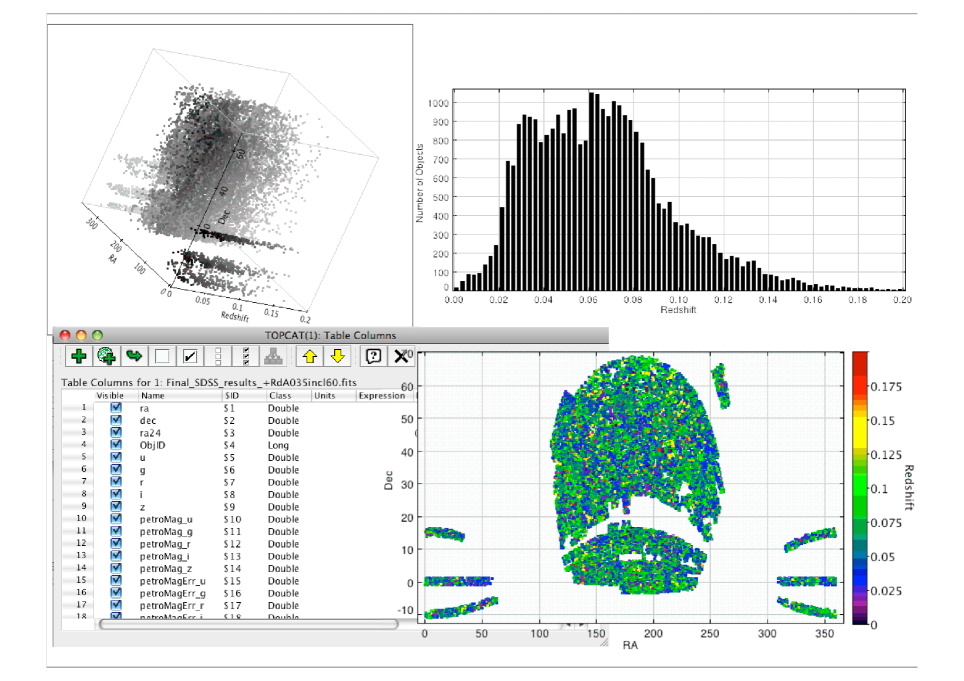The image size is (964, 681).
Task: Click the add sky coordinates globe icon
Action: click(x=107, y=357)
